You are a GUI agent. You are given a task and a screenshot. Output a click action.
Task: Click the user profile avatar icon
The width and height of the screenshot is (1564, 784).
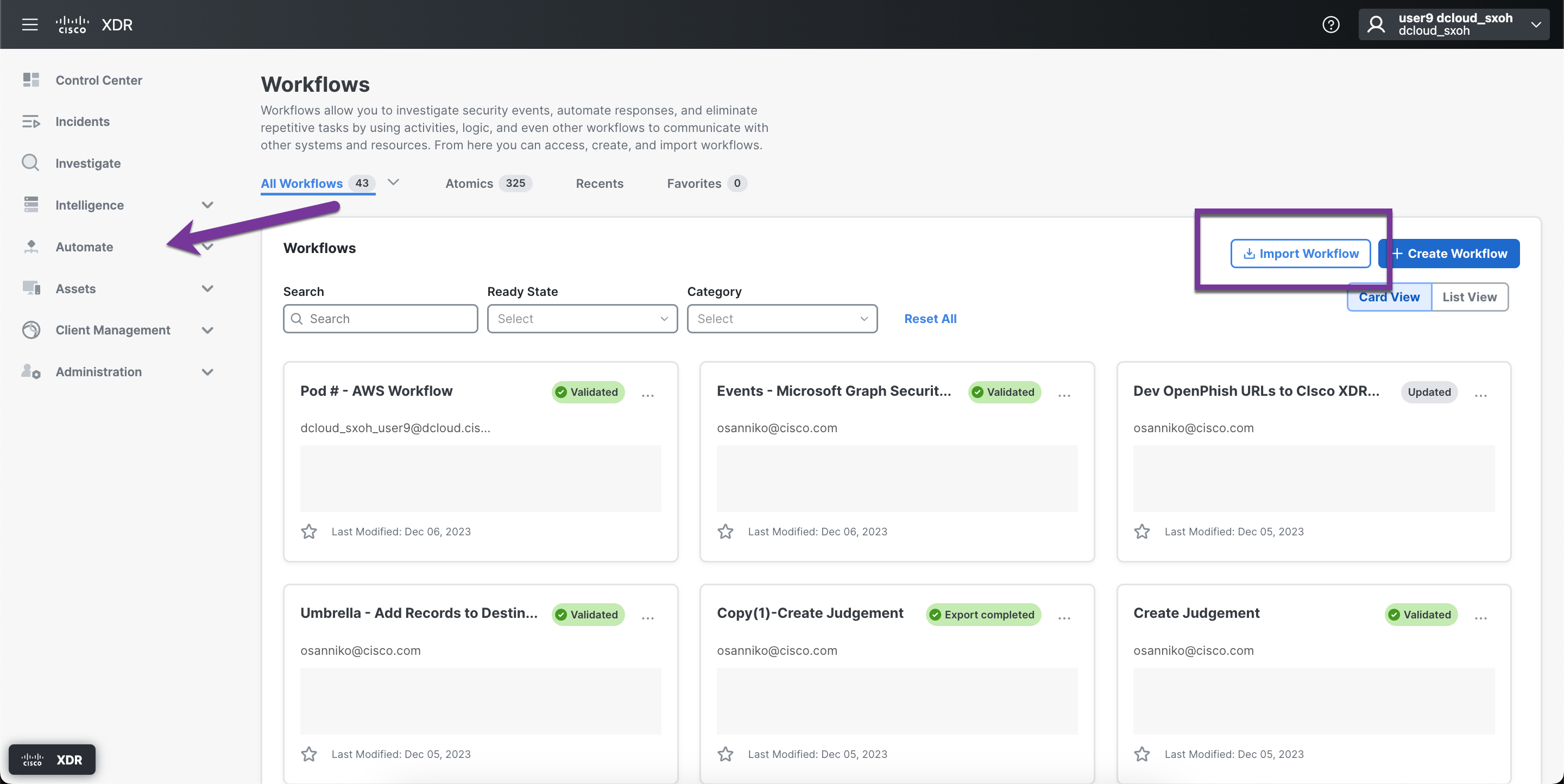(x=1376, y=24)
